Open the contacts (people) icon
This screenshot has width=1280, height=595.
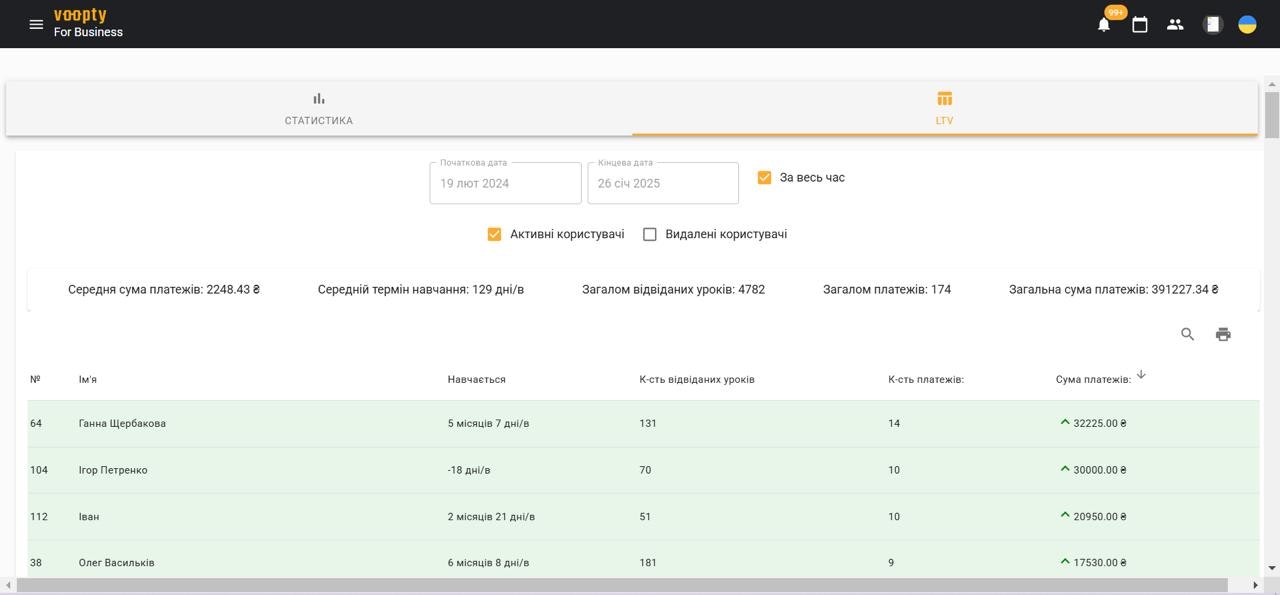coord(1175,23)
